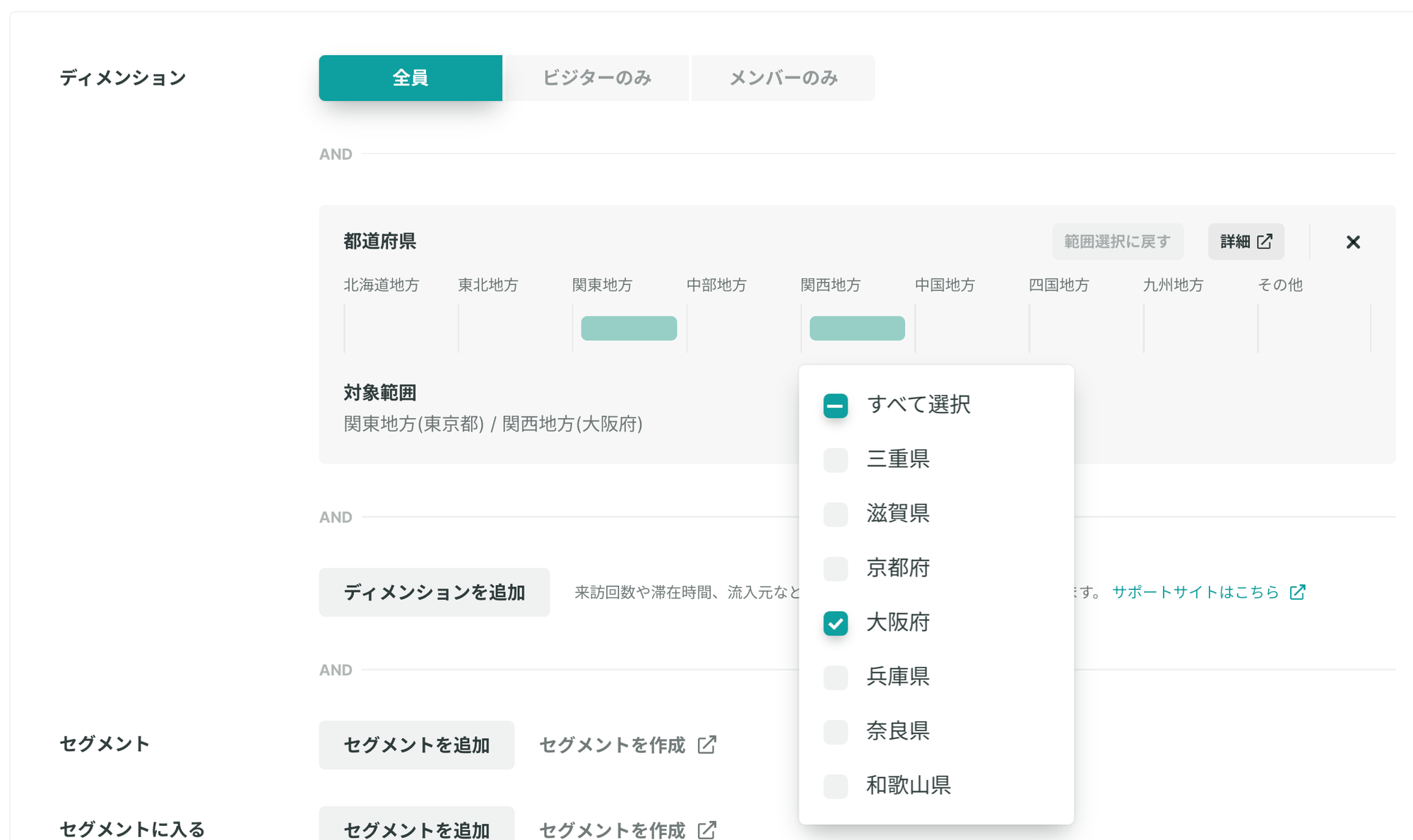Uncheck 大阪府 checkbox
1413x840 pixels.
(836, 623)
